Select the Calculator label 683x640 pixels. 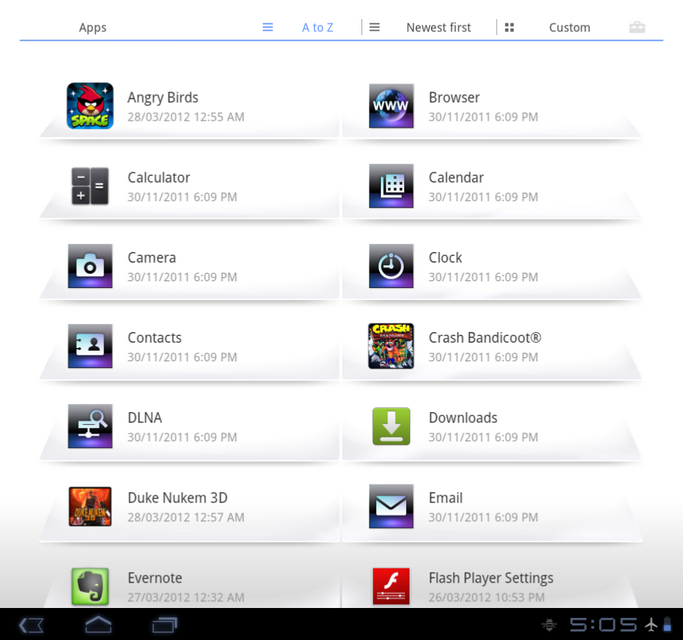coord(159,178)
